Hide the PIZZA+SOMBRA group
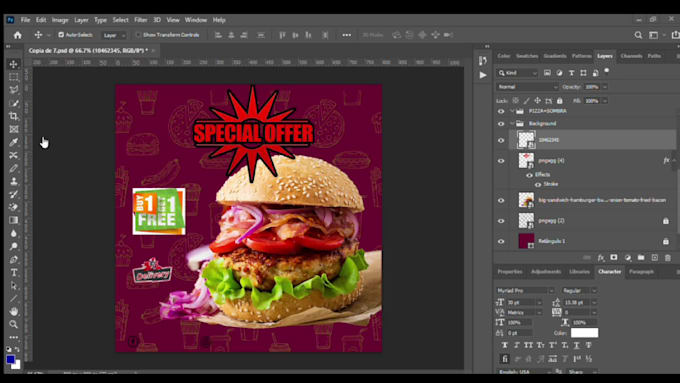The height and width of the screenshot is (383, 680). pos(501,111)
